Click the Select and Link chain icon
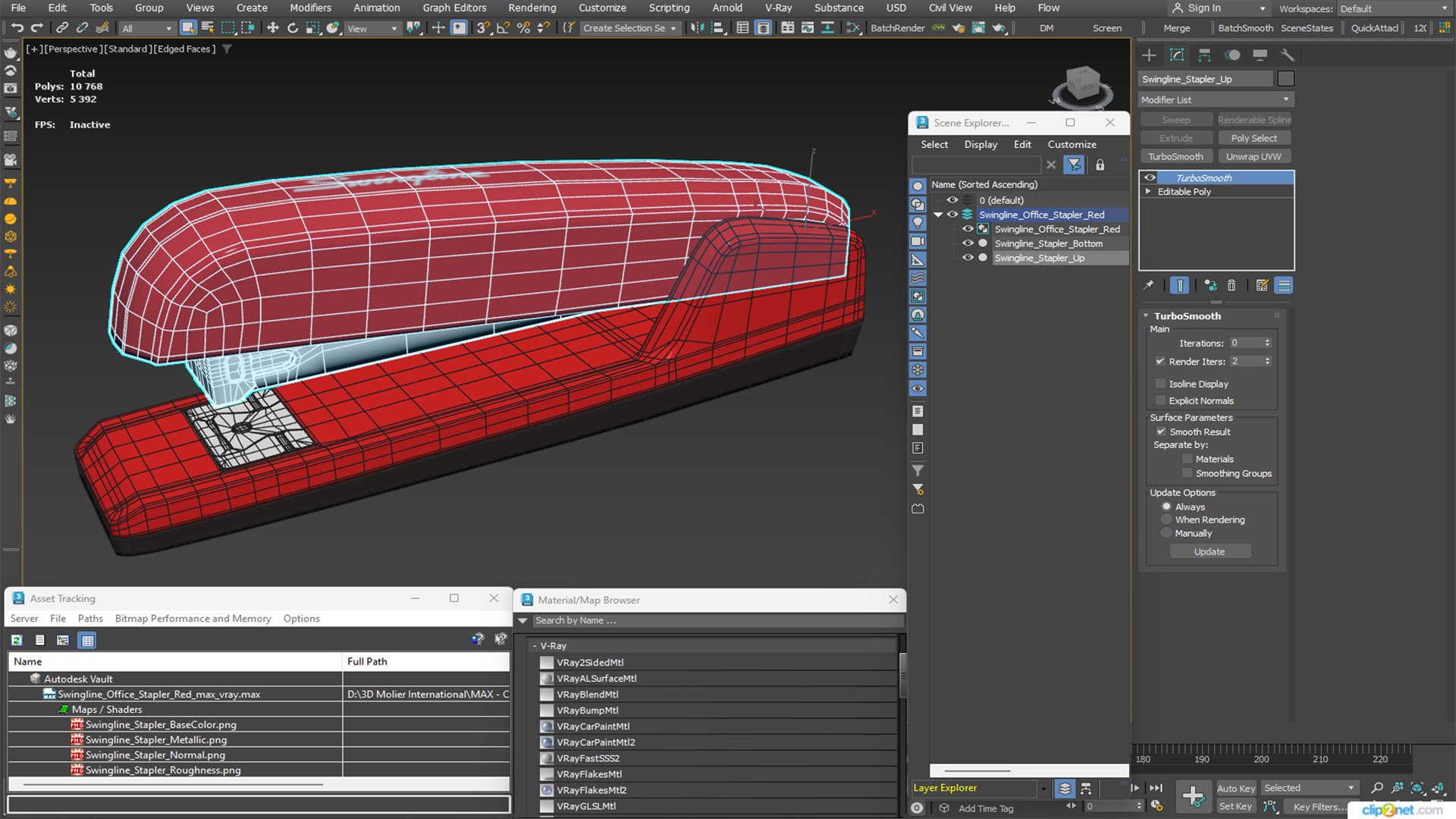This screenshot has height=819, width=1456. point(62,28)
